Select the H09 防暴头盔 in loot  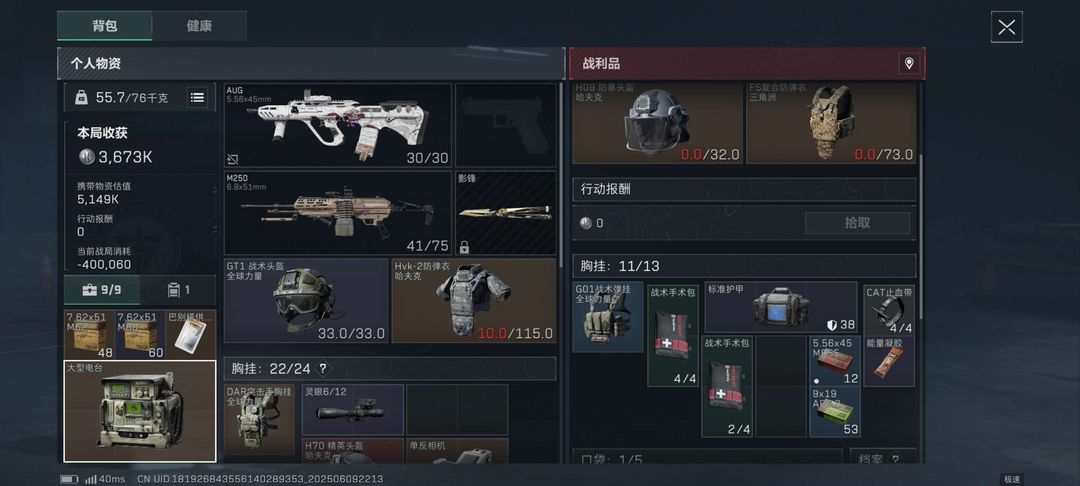pos(658,123)
